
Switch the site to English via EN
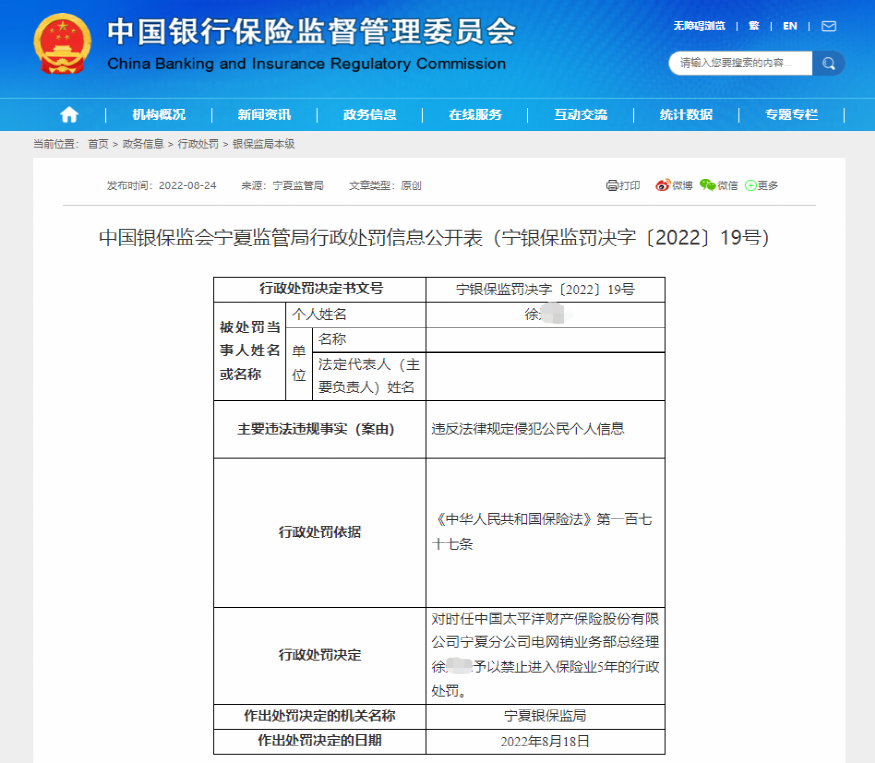pyautogui.click(x=789, y=26)
